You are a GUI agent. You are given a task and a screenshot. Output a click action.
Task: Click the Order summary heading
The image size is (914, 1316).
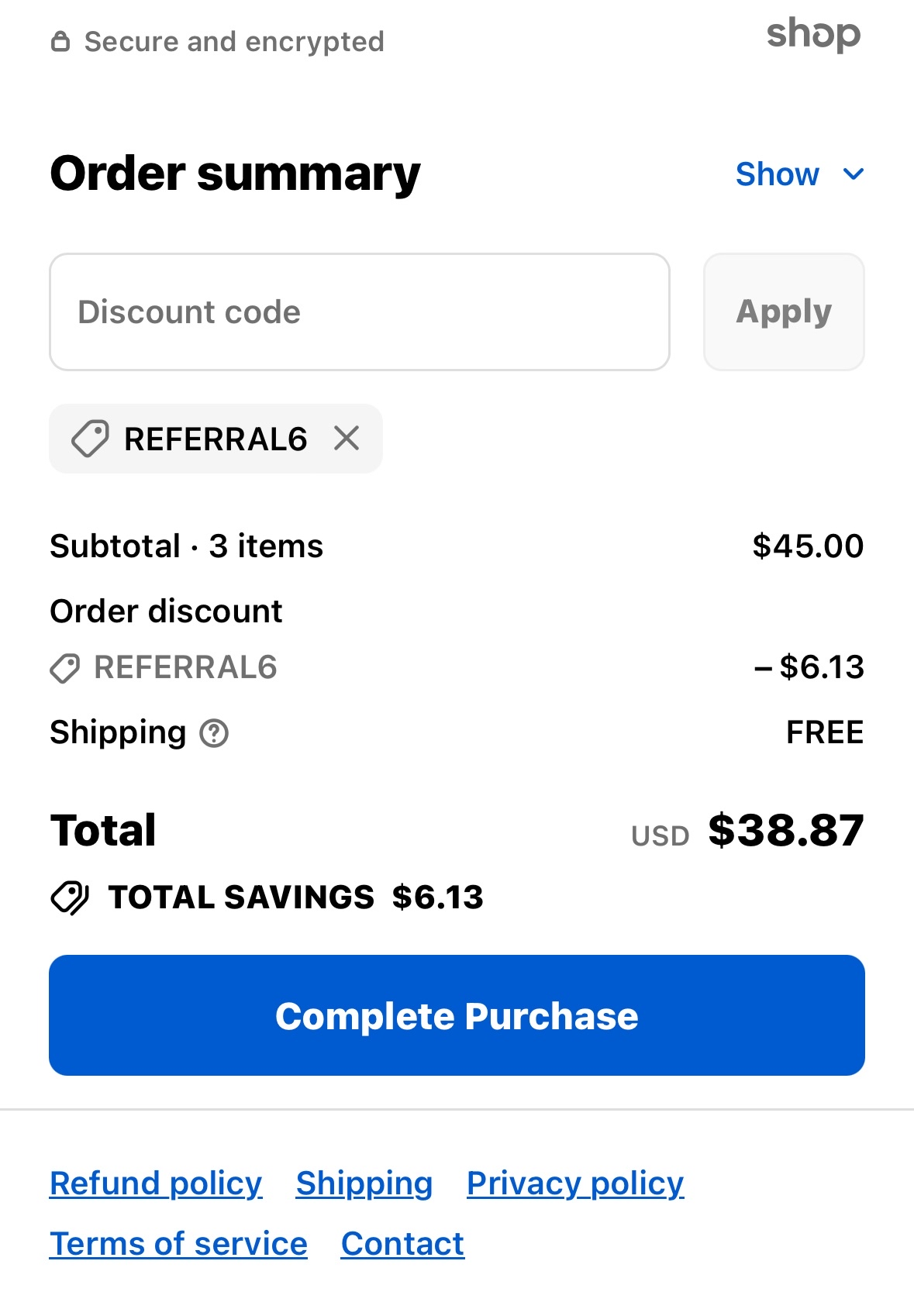[x=235, y=174]
